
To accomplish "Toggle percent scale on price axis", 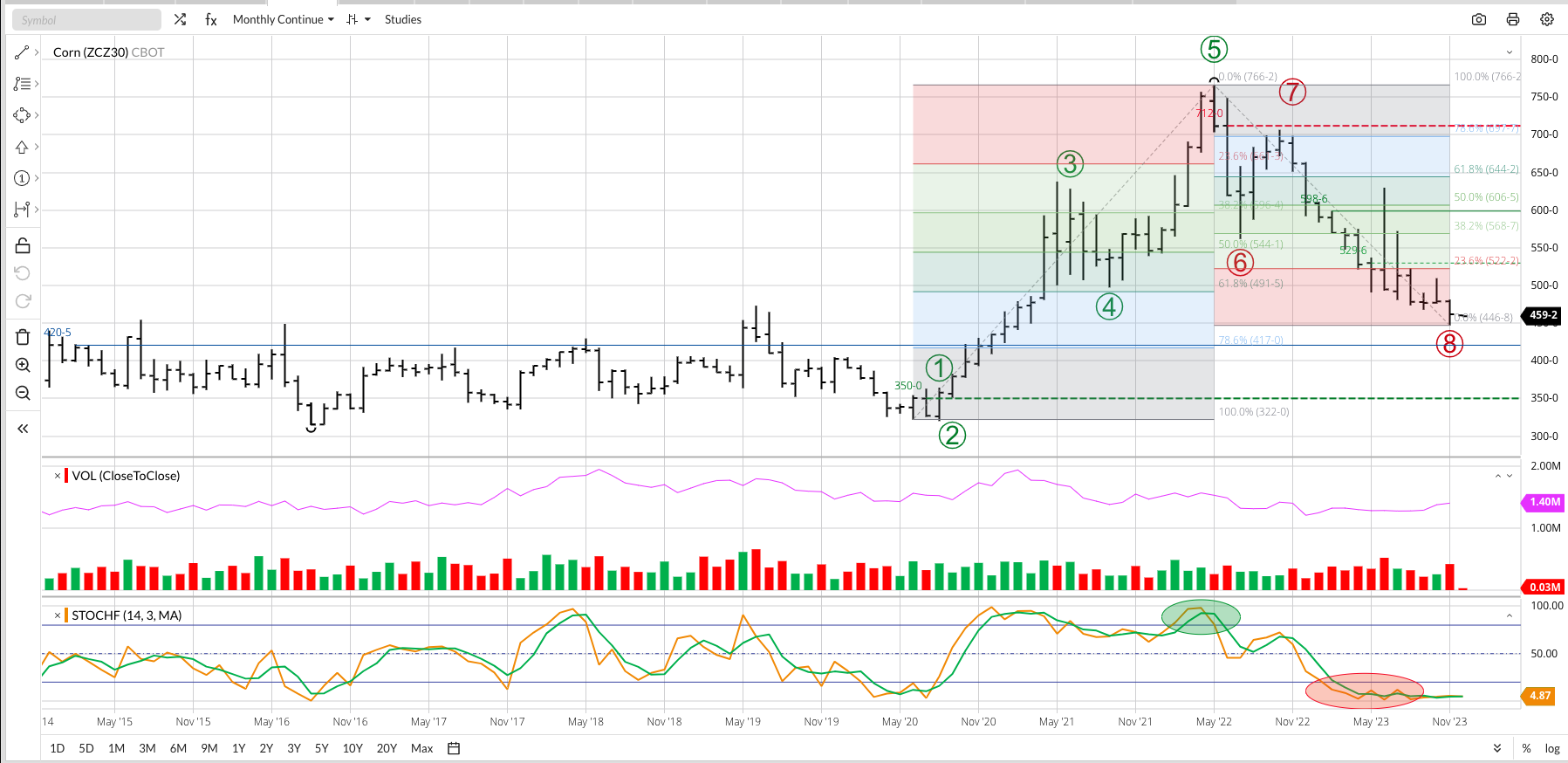I will (x=1526, y=748).
